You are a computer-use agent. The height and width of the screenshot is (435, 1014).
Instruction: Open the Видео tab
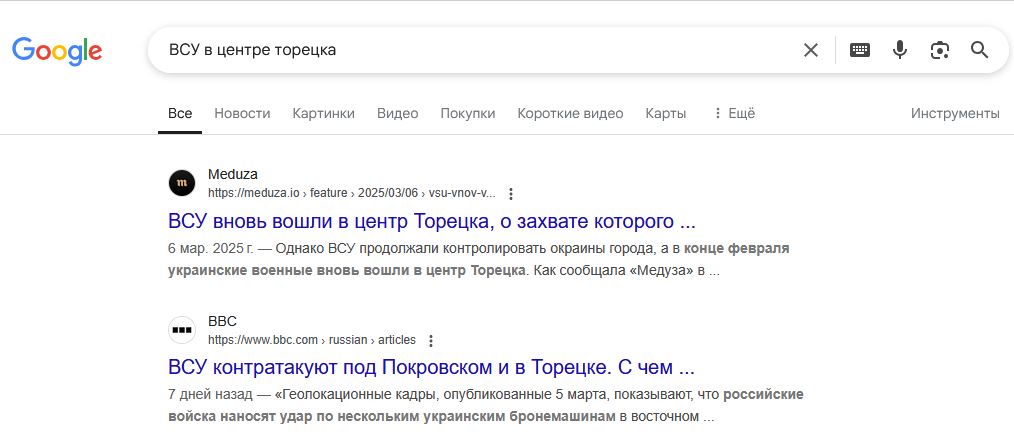(x=397, y=113)
